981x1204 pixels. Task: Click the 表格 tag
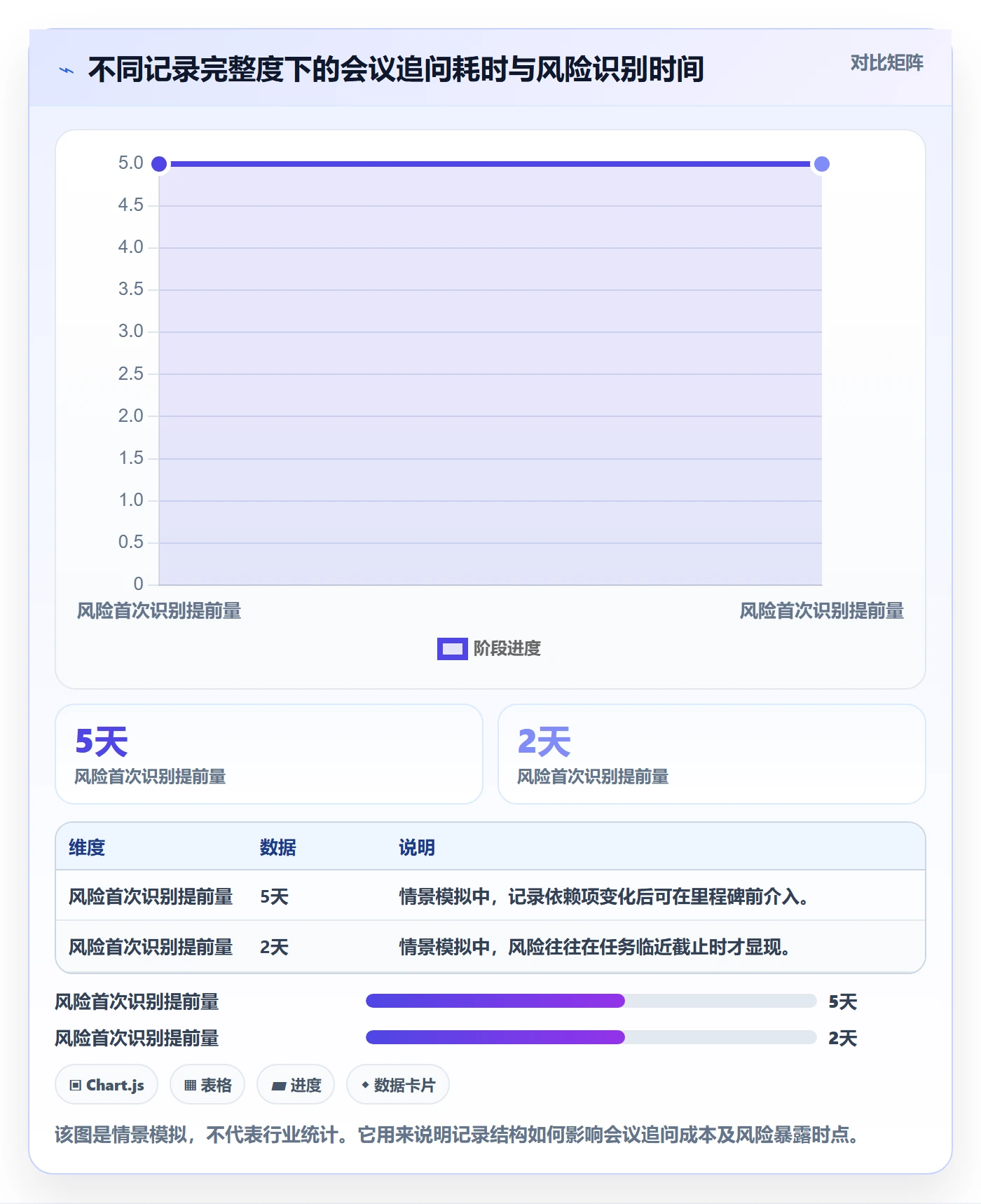(x=207, y=1085)
